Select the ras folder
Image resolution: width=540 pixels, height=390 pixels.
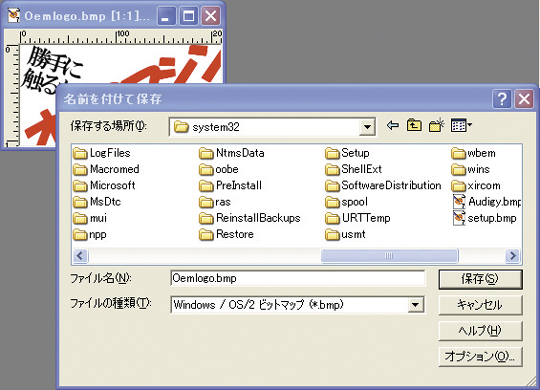pos(215,202)
